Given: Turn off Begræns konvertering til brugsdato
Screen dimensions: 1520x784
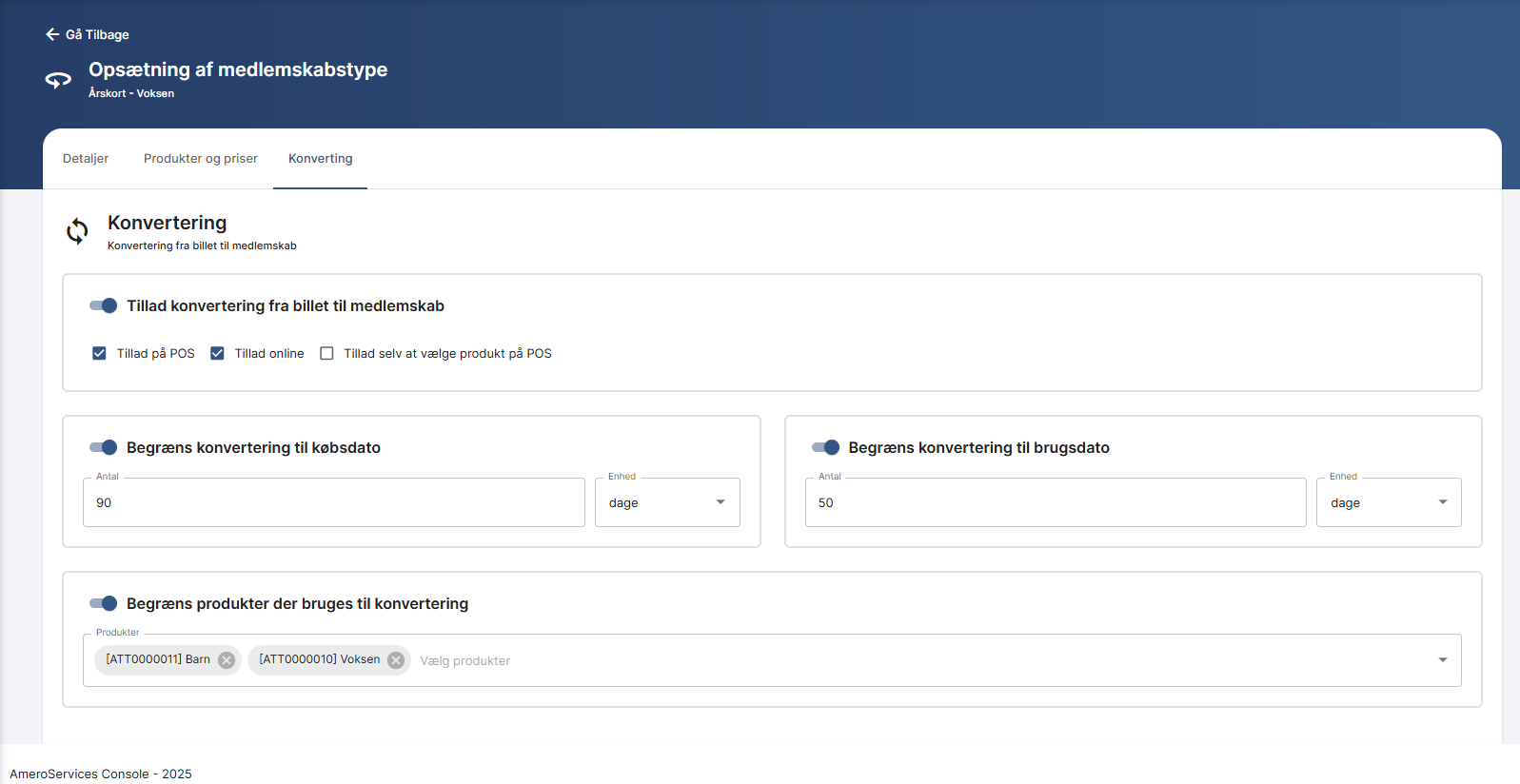Looking at the screenshot, I should tap(825, 447).
